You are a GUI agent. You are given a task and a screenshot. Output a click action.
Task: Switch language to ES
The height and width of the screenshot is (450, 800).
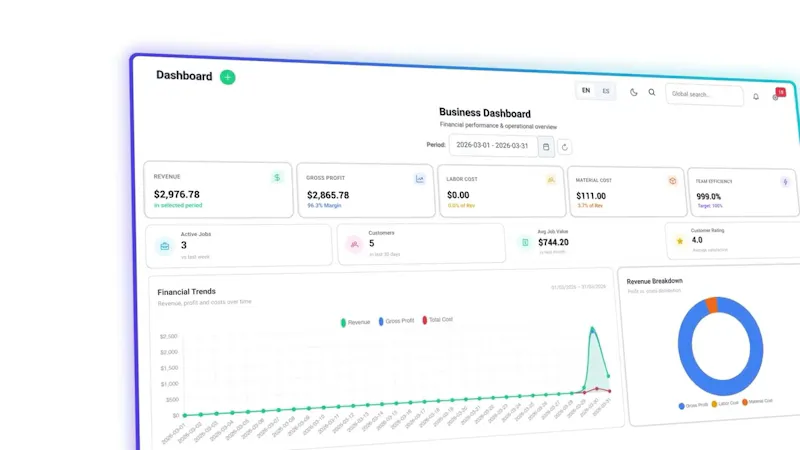click(x=606, y=91)
